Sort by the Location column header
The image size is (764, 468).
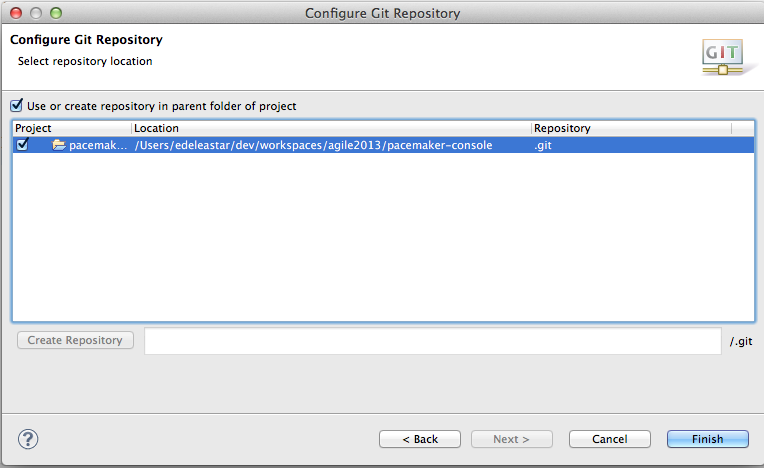click(x=331, y=128)
